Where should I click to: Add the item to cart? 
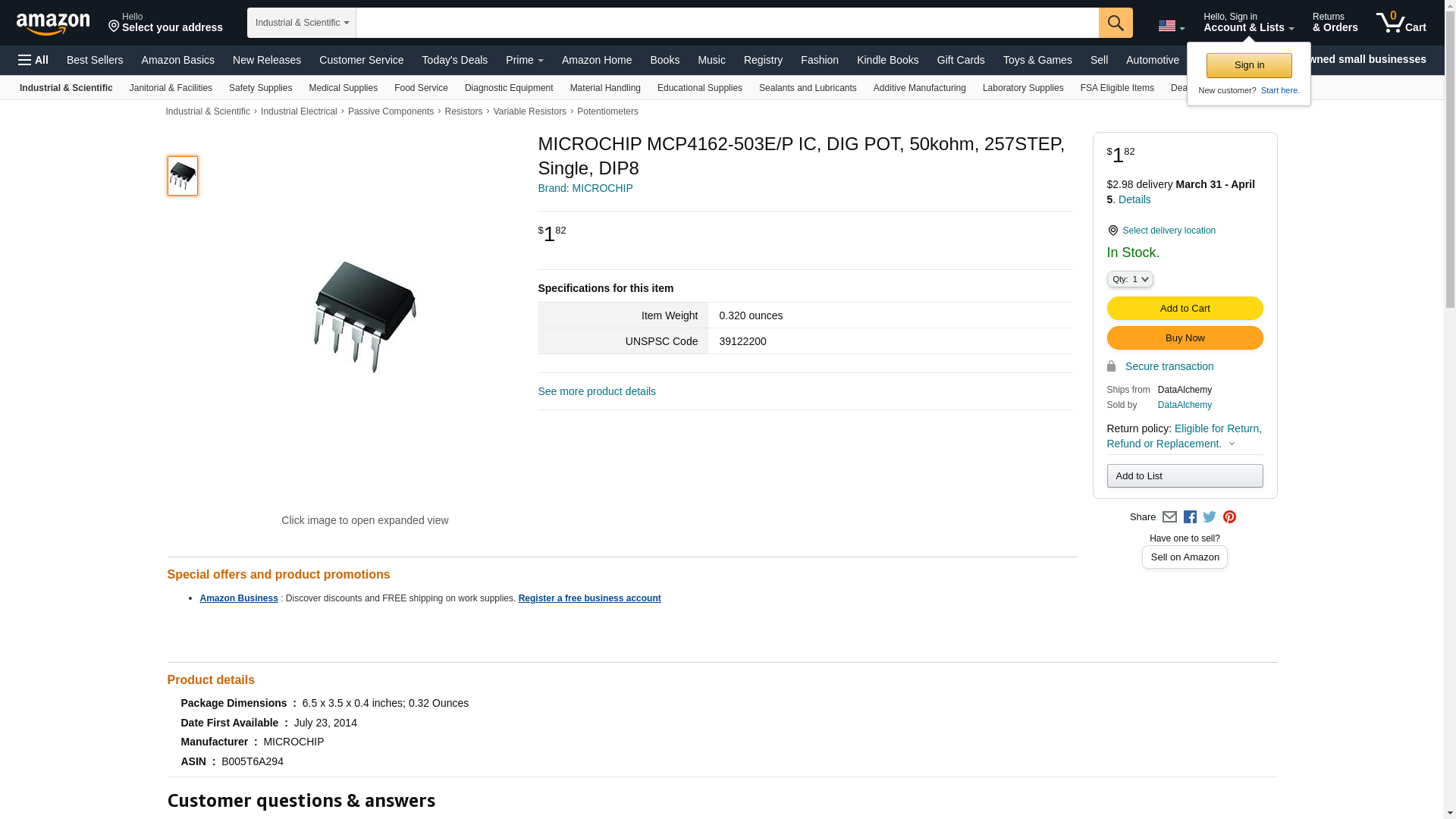1185,309
